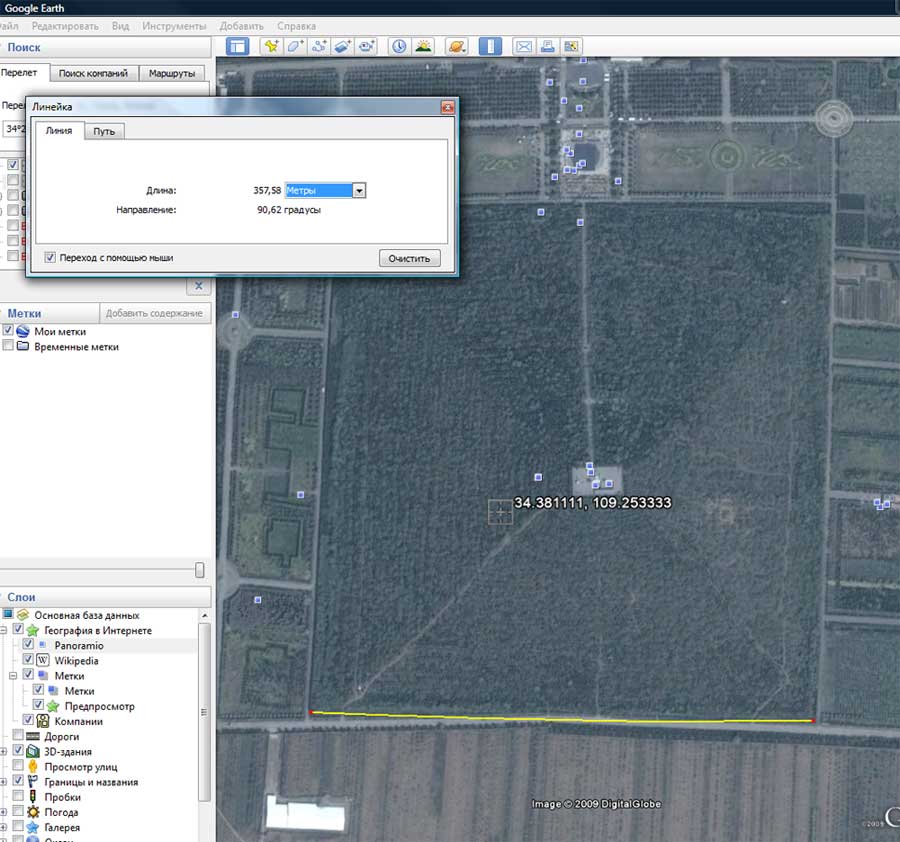This screenshot has width=900, height=842.
Task: Open the Инструменты menu
Action: coord(174,25)
